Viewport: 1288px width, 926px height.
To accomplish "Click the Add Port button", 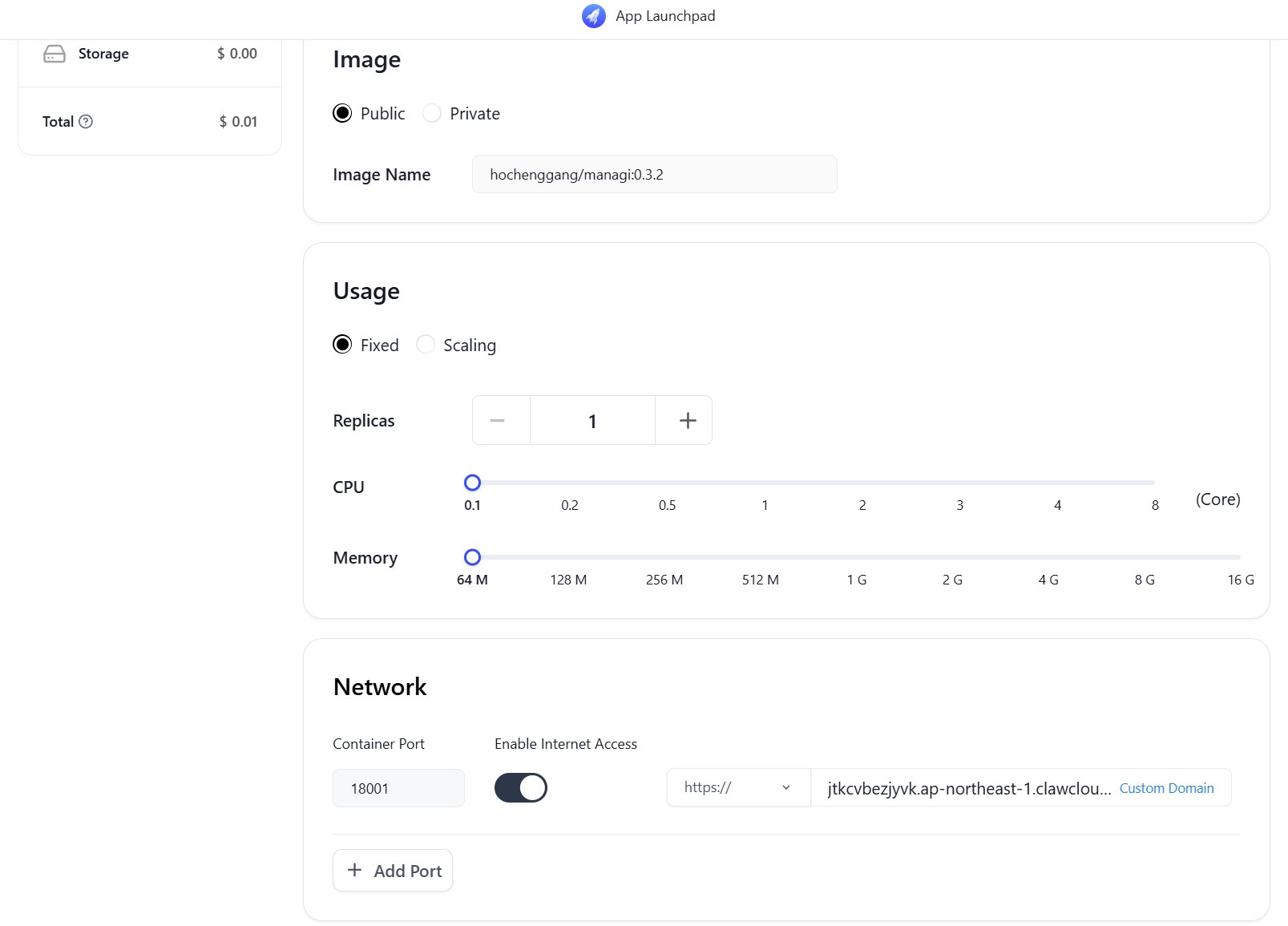I will coord(393,871).
